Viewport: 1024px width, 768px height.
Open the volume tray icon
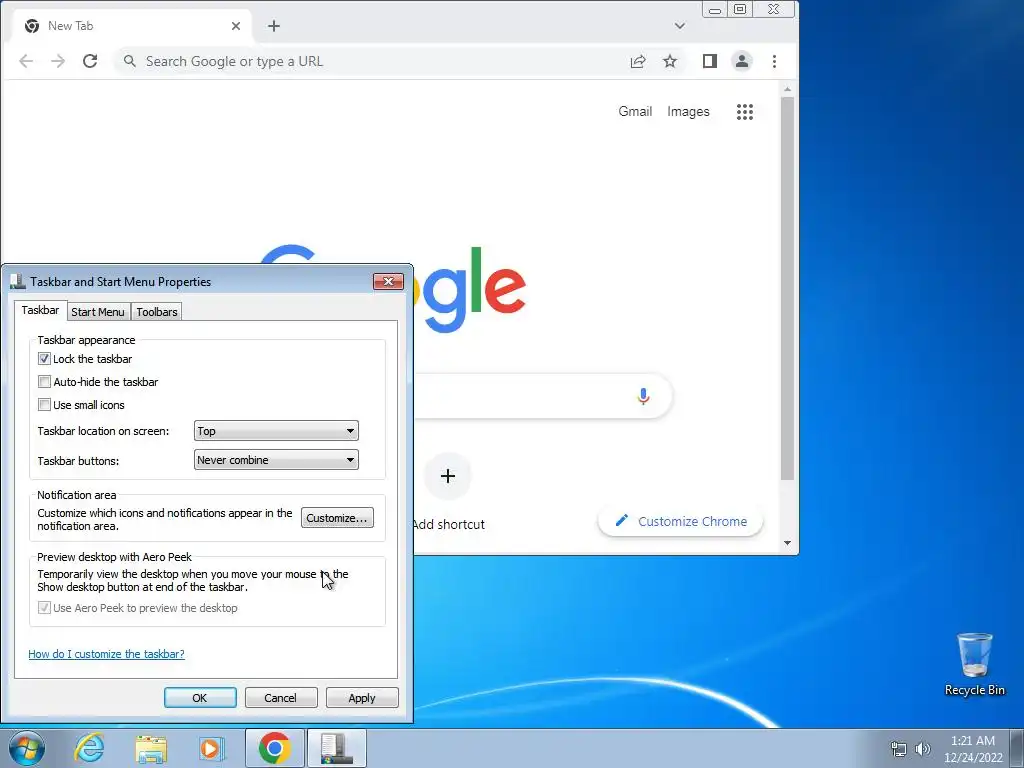(923, 749)
